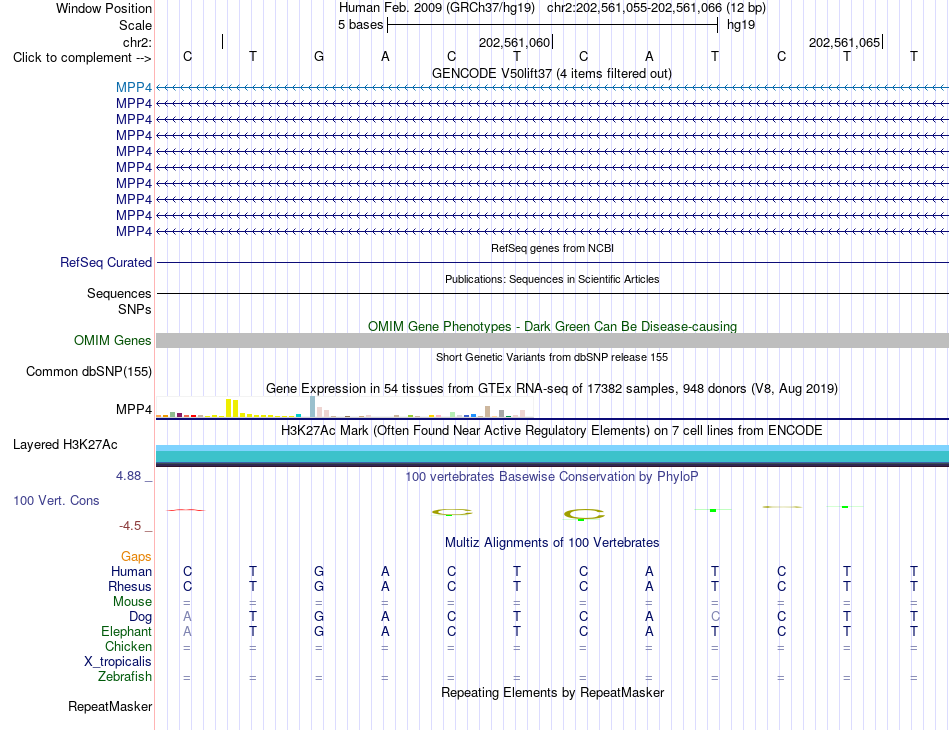Screen dimensions: 950x730
Task: Click the '100 Vert. Cons' track label
Action: tap(56, 500)
